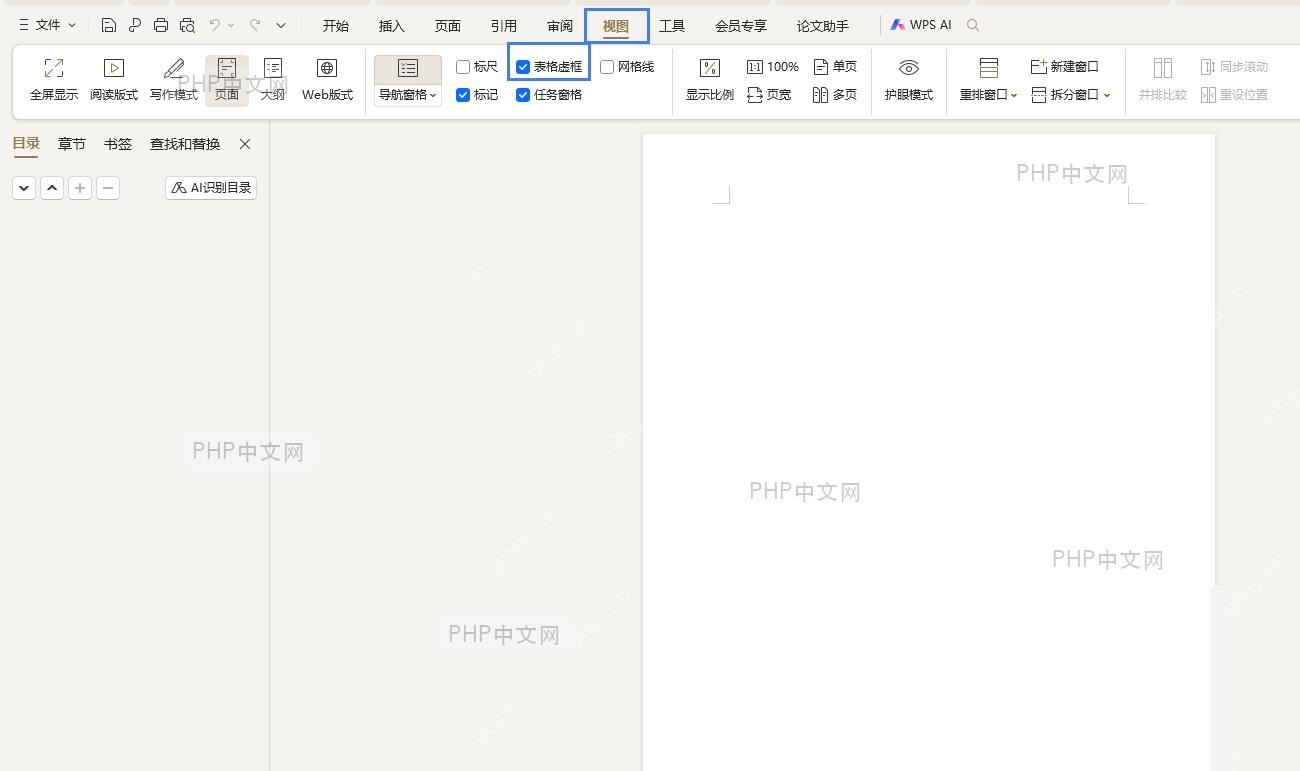Click the 重排窗口 arrange windows icon
The width and height of the screenshot is (1300, 771).
click(x=989, y=68)
